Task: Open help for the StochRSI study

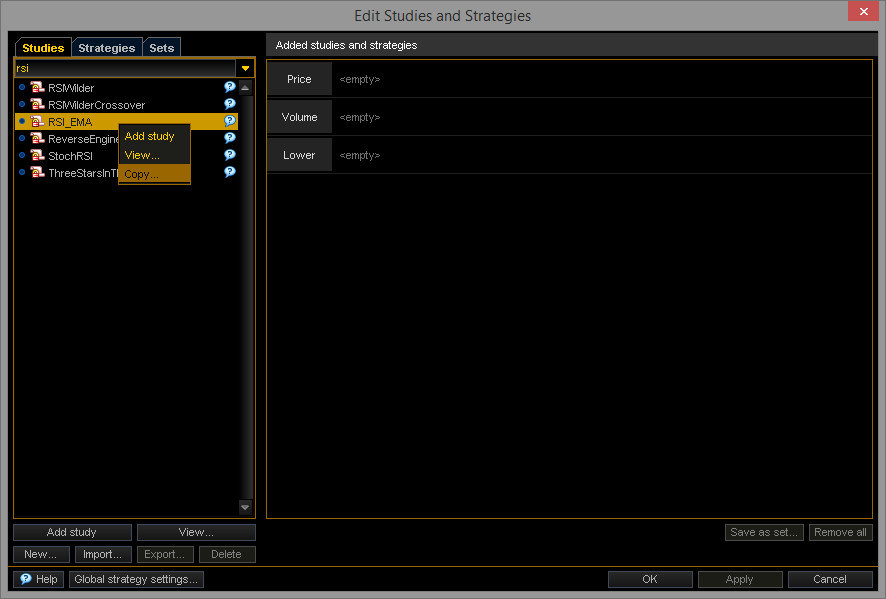Action: (229, 155)
